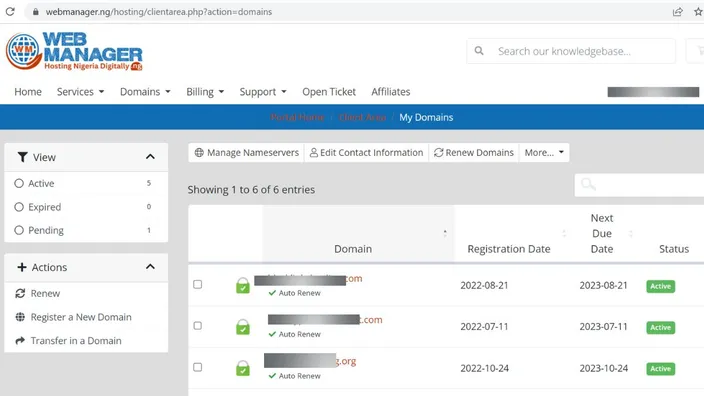Click Transfer in a Domain link

pyautogui.click(x=76, y=341)
